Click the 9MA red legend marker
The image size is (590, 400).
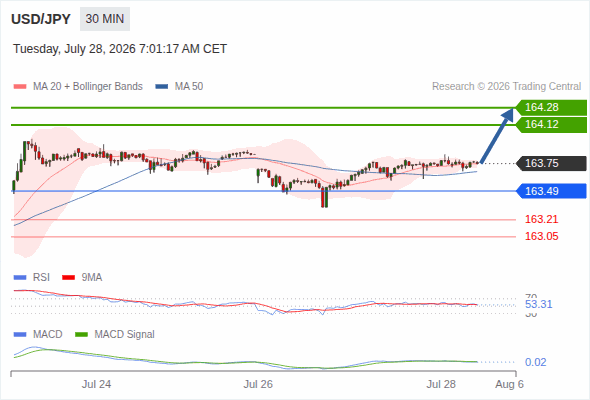click(68, 278)
